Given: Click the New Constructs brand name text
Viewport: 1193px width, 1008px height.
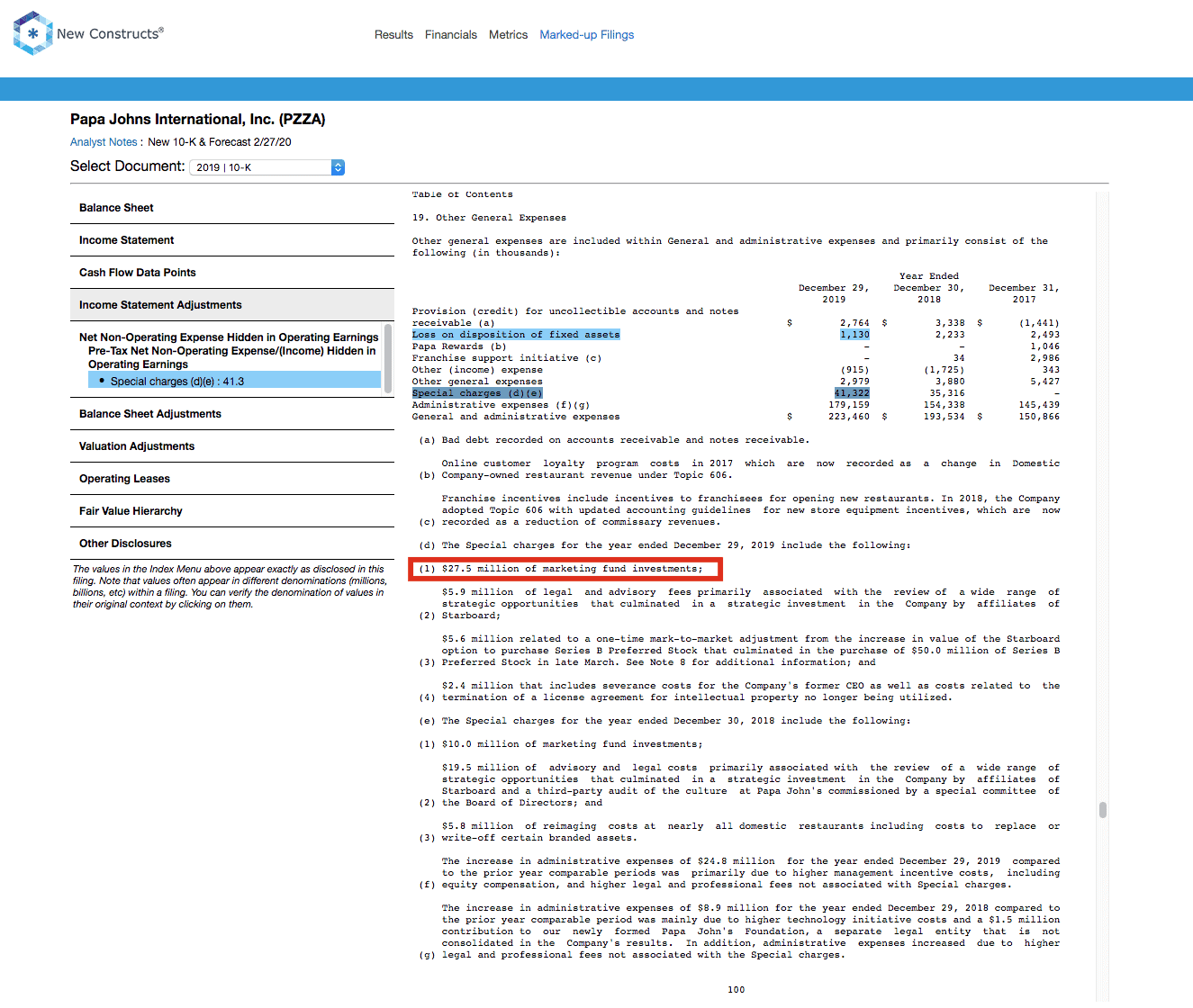Looking at the screenshot, I should coord(110,33).
